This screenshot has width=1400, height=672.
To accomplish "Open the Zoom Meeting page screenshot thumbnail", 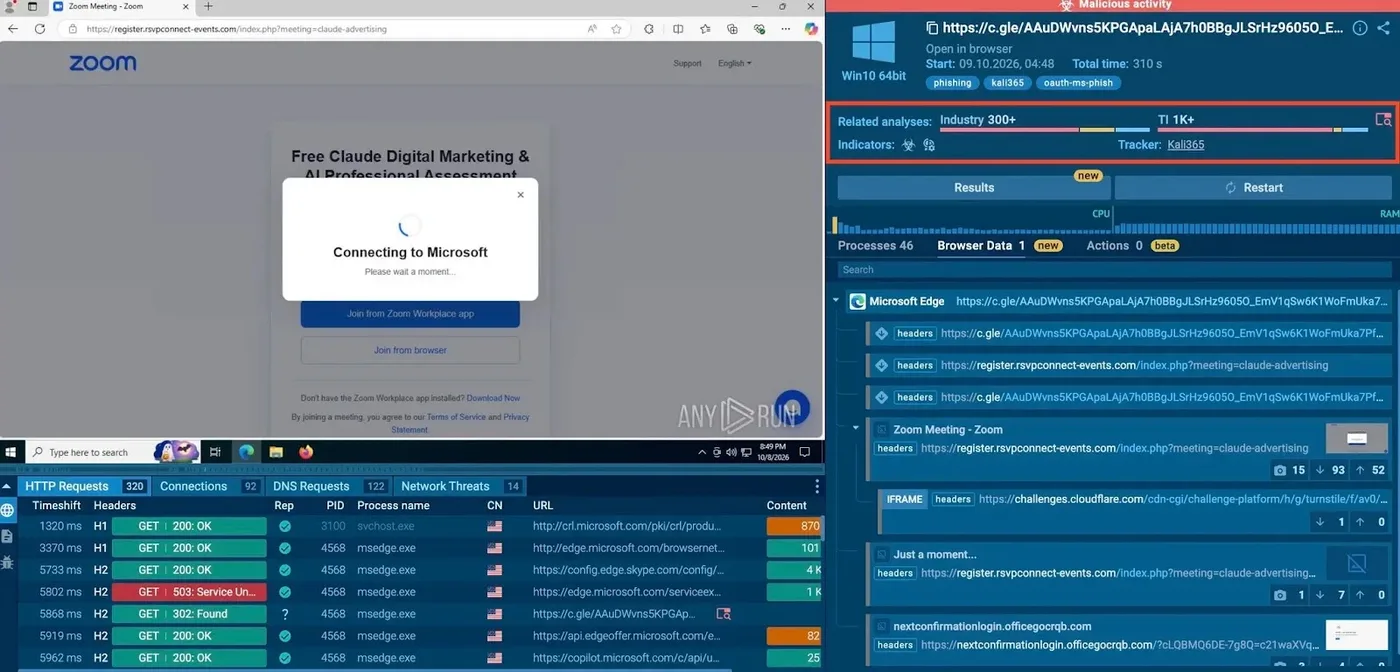I will 1356,438.
